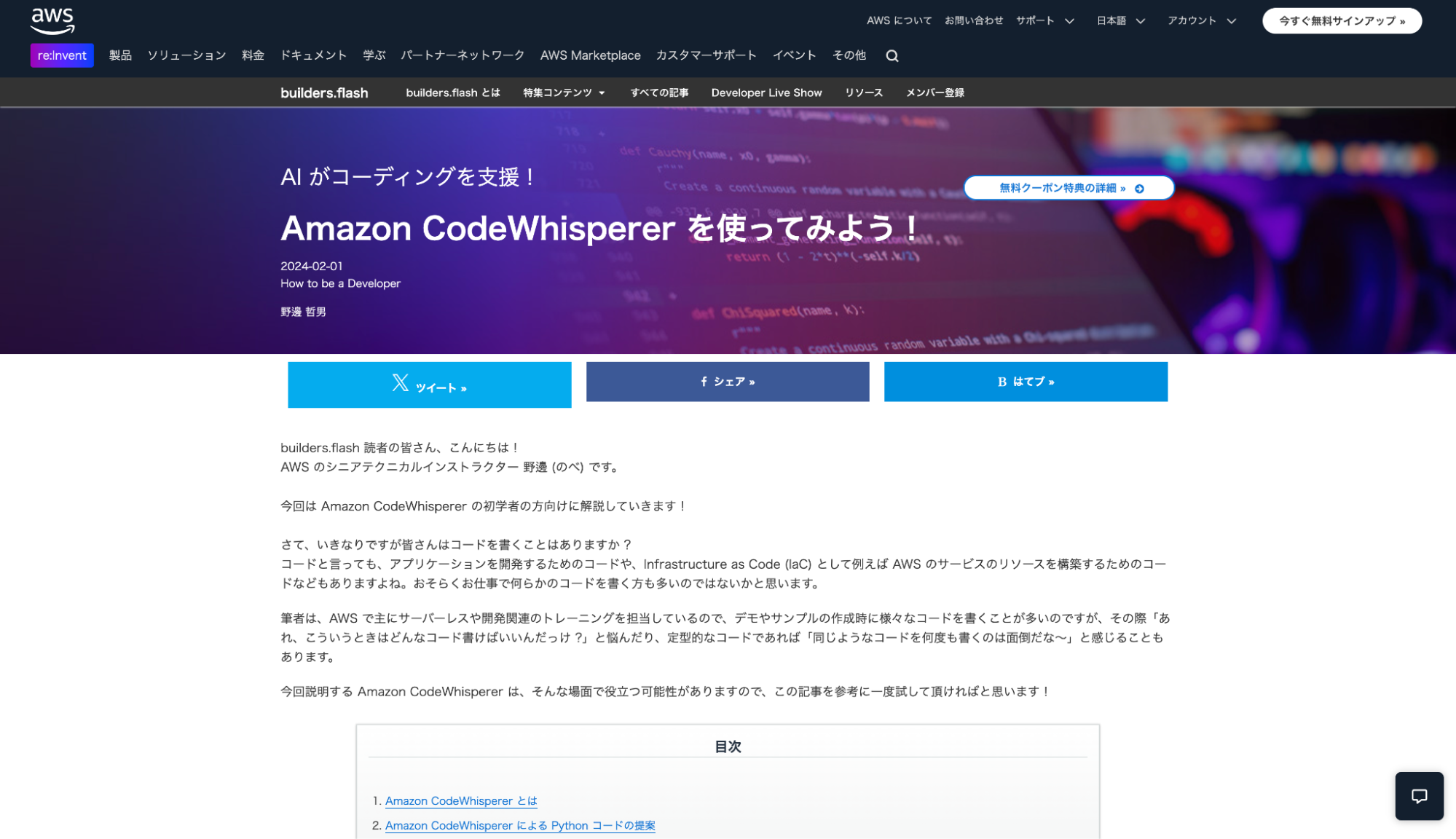The height and width of the screenshot is (839, 1456).
Task: Open the search magnifier icon
Action: (x=892, y=56)
